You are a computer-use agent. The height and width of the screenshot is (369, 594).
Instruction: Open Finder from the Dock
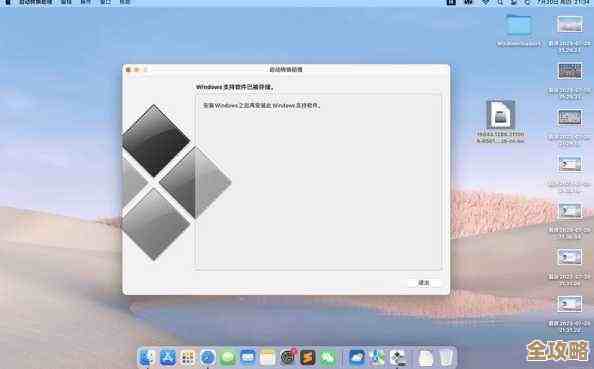[147, 357]
